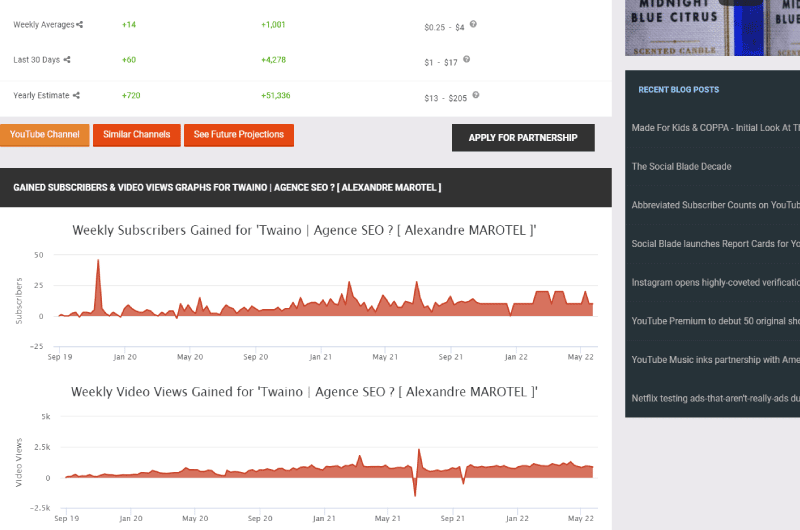
Task: Click the Similar Channels button
Action: tap(137, 135)
